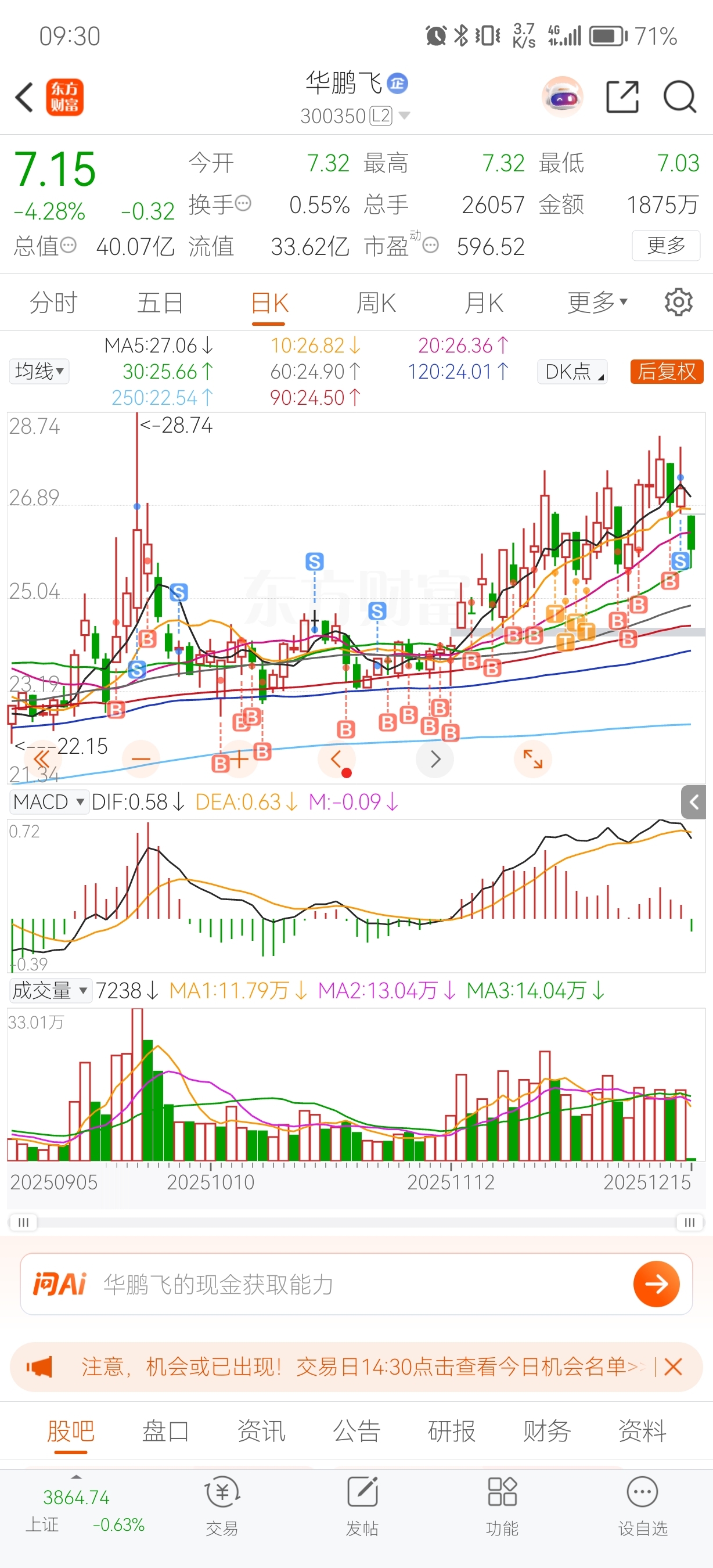Open chart settings gear icon

coord(678,303)
